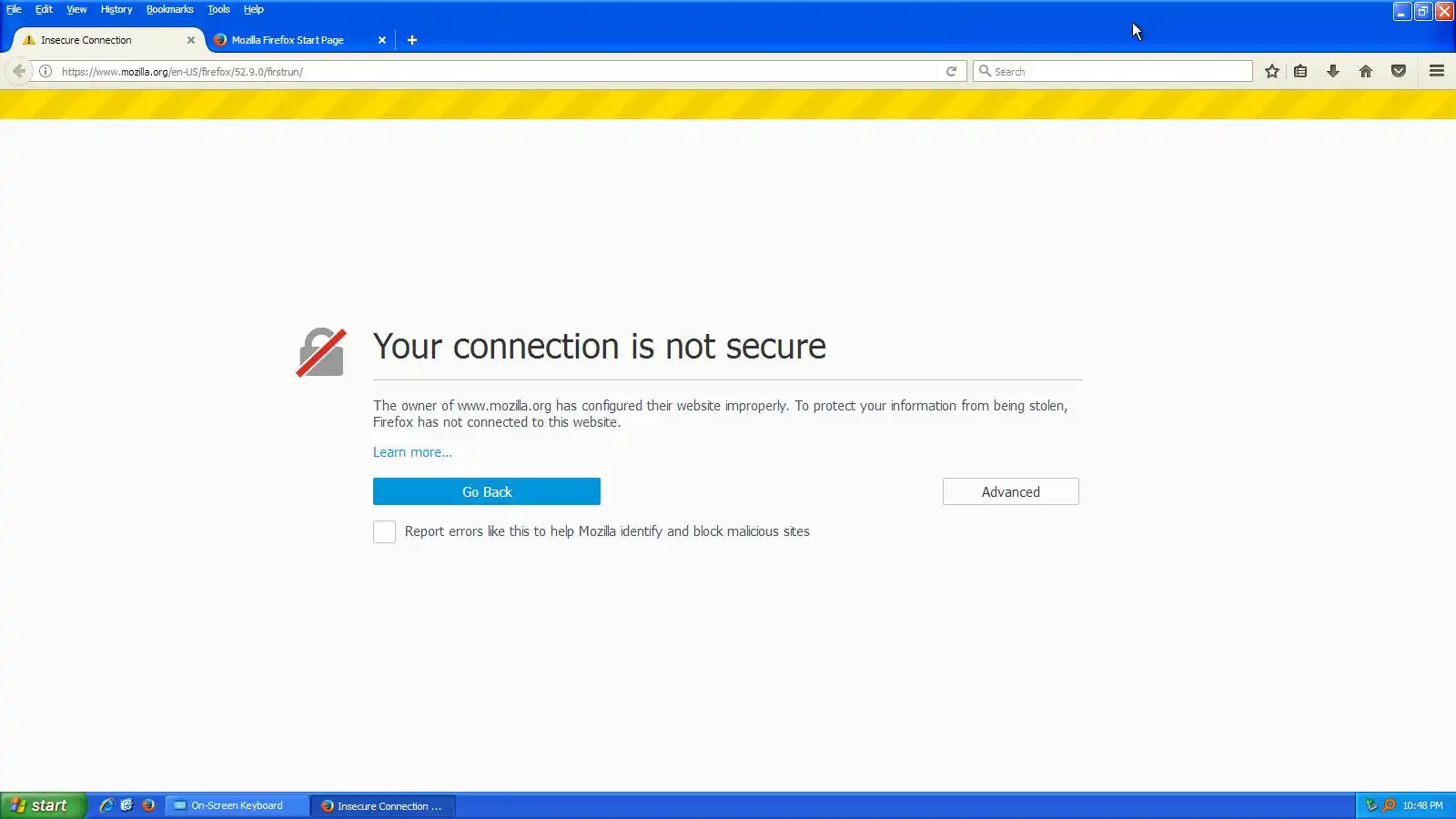Select Insecure Connection taskbar button
The height and width of the screenshot is (819, 1456).
pos(383,805)
